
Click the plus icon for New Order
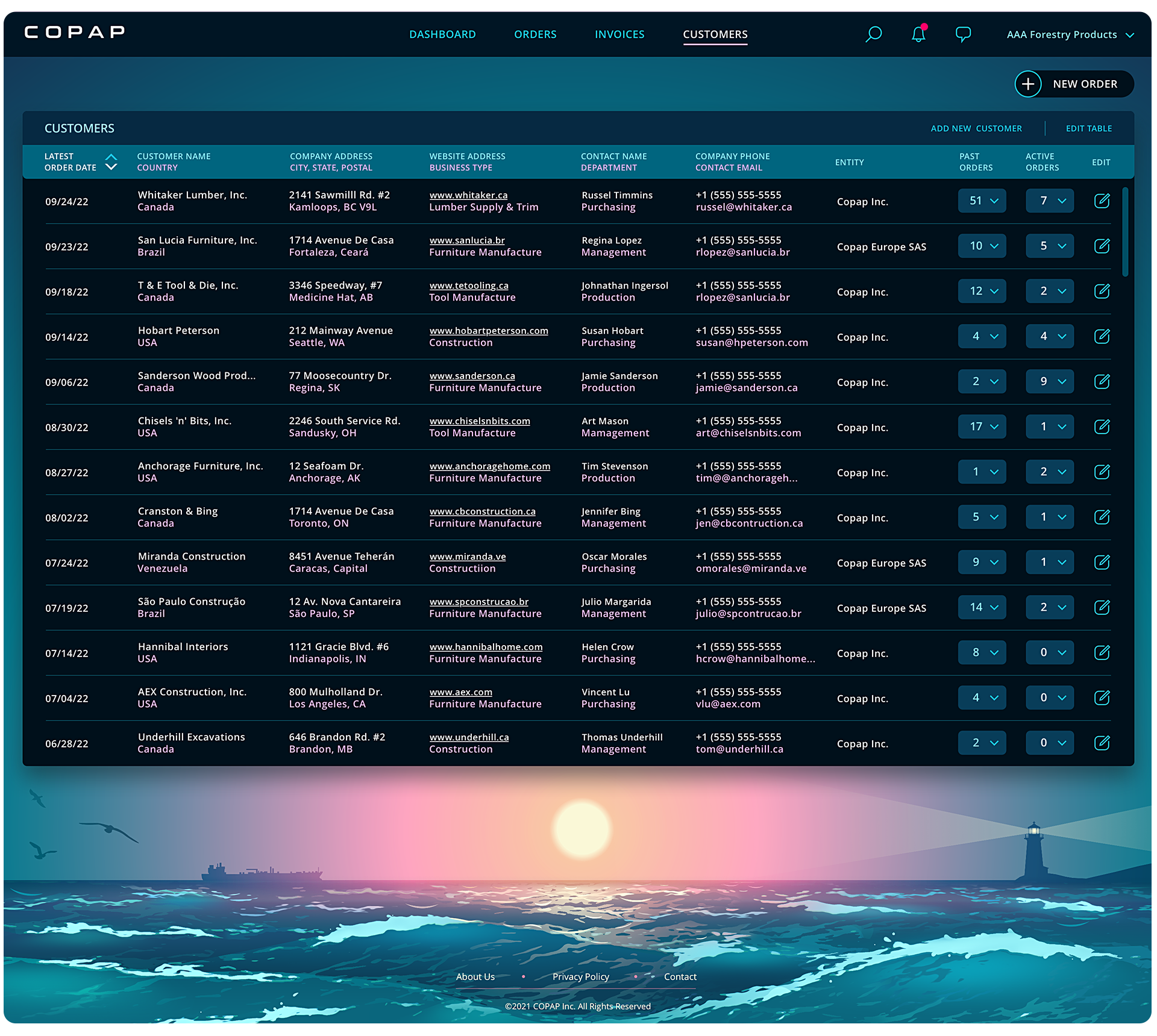click(x=1028, y=84)
